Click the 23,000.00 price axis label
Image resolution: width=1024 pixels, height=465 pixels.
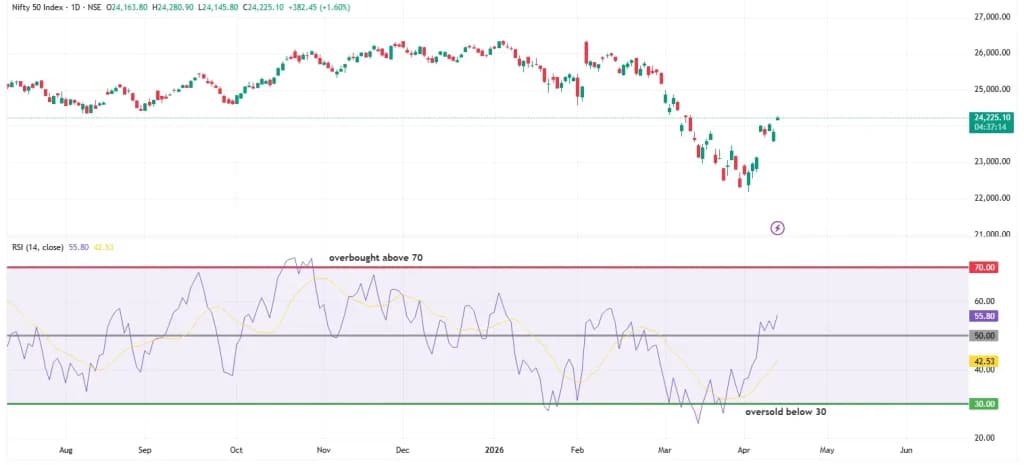point(992,161)
